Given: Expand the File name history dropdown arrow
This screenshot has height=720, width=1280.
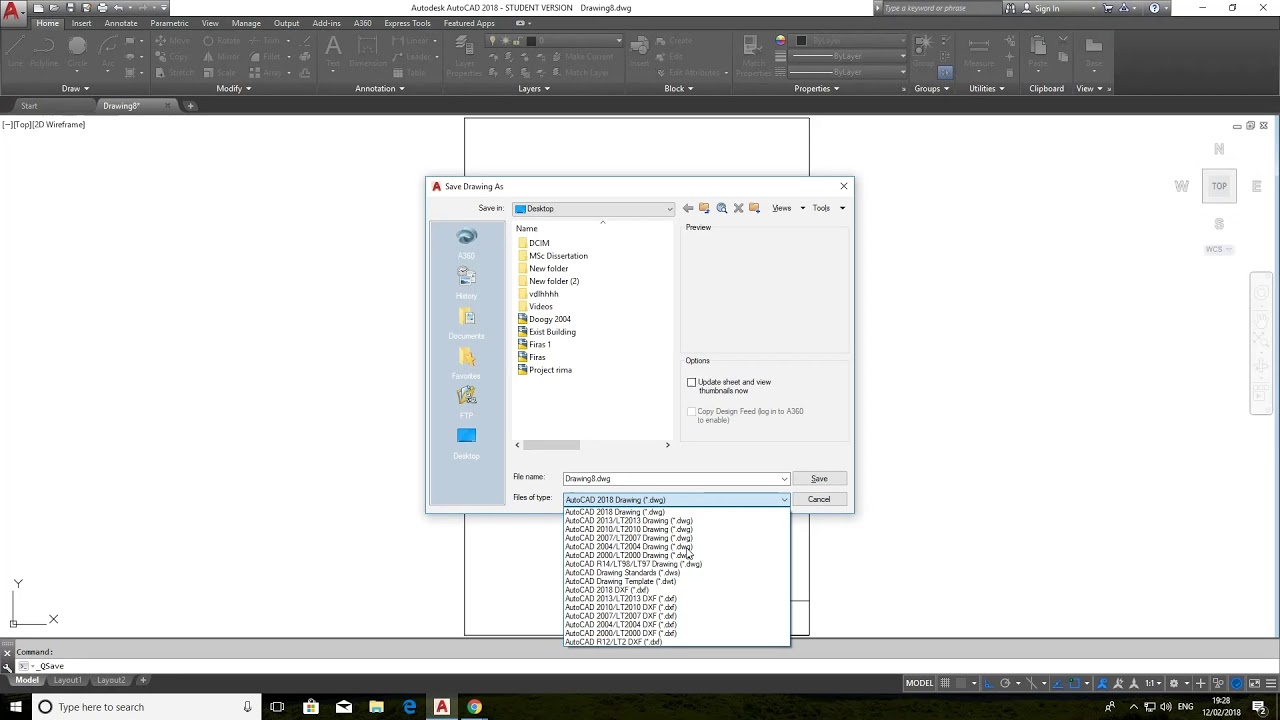Looking at the screenshot, I should (x=783, y=479).
